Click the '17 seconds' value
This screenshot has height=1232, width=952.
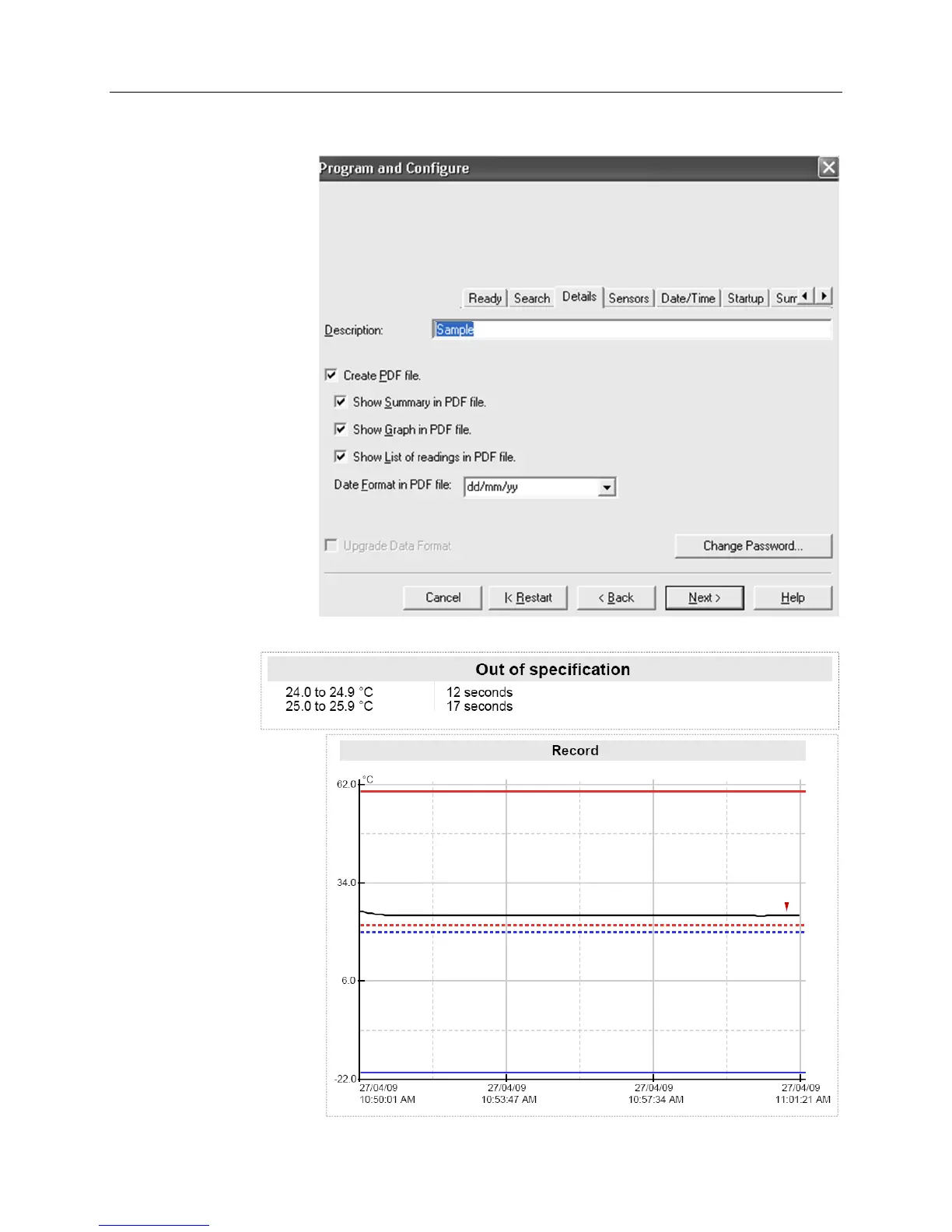(x=479, y=706)
